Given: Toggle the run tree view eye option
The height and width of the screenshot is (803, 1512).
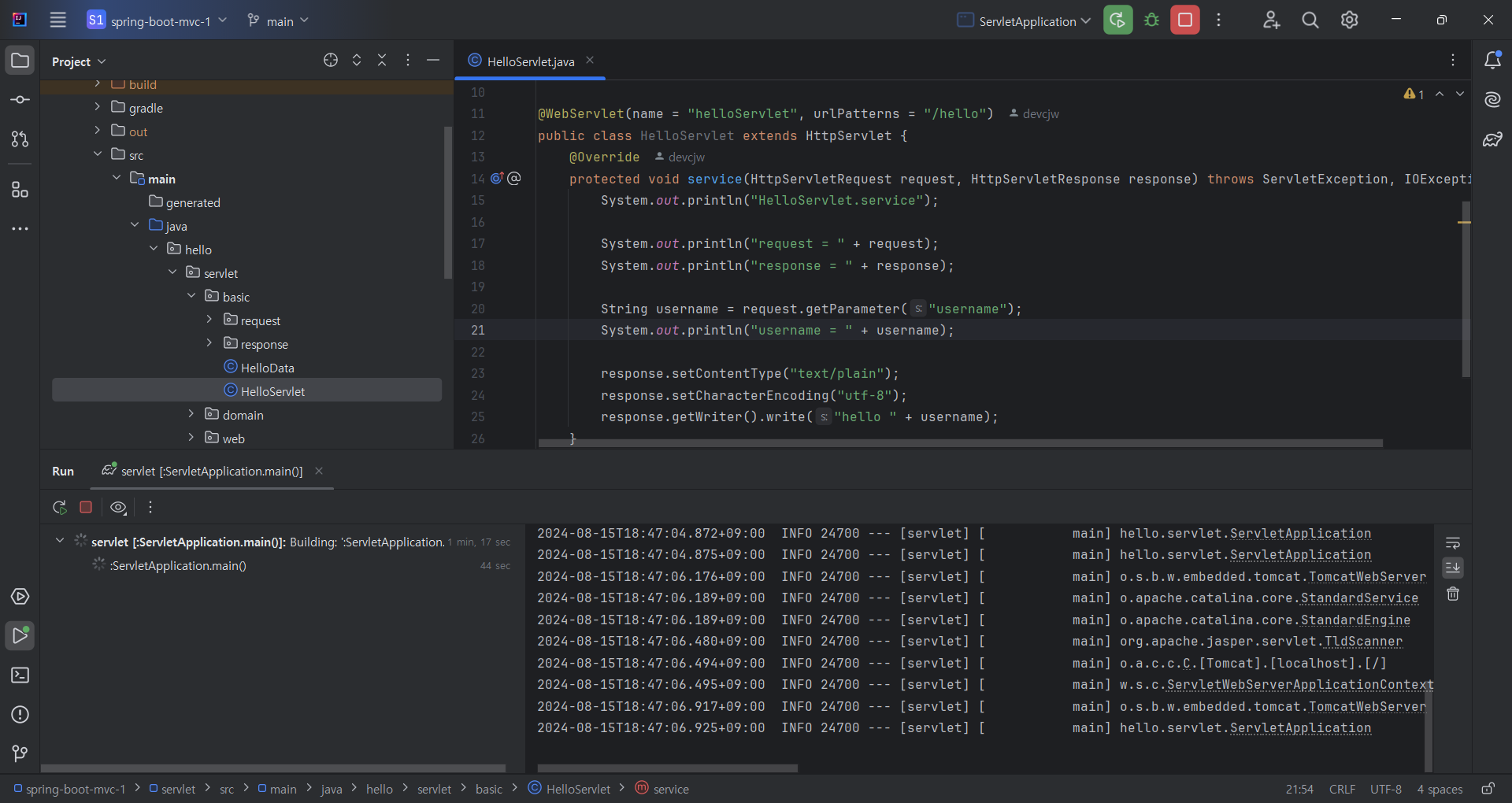Looking at the screenshot, I should (x=118, y=508).
